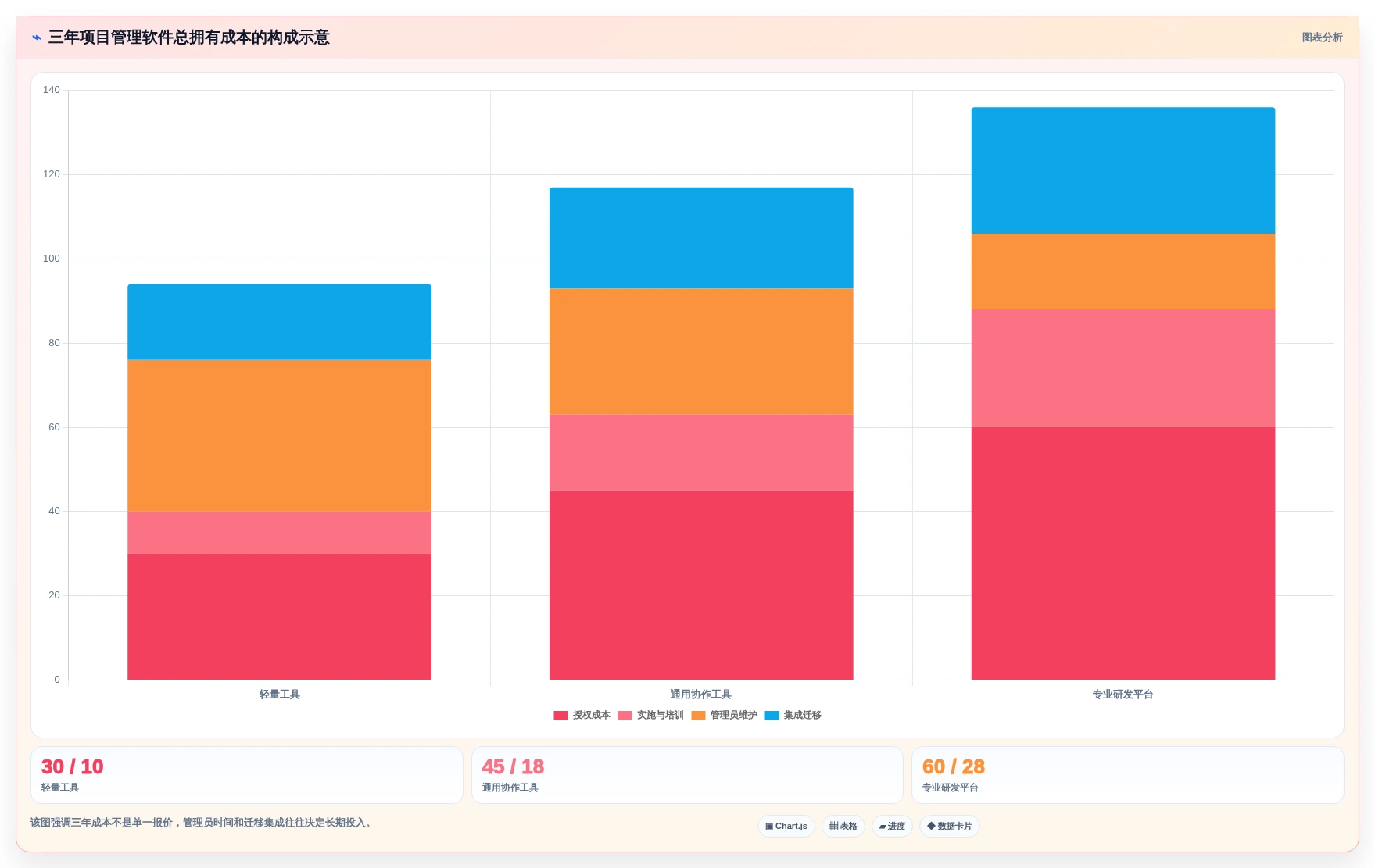This screenshot has width=1375, height=868.
Task: Click the 图表分析 label in the header
Action: (x=1322, y=38)
